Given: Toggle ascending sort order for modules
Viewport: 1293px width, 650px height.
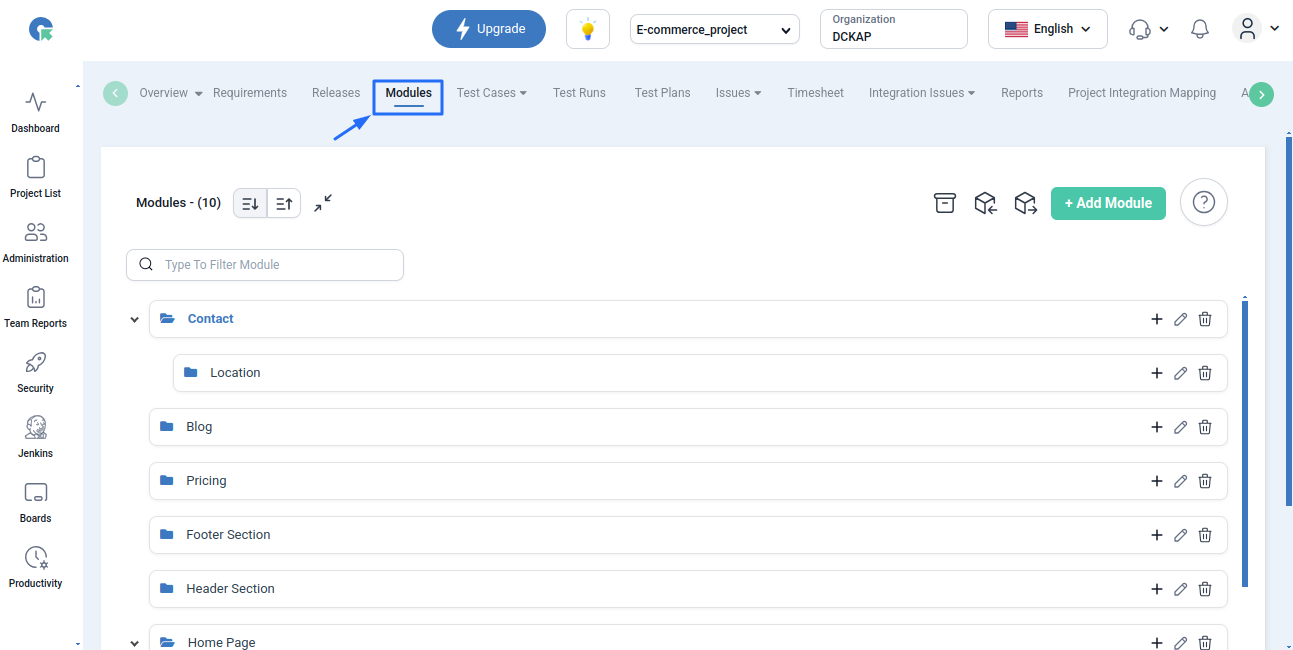Looking at the screenshot, I should 284,204.
